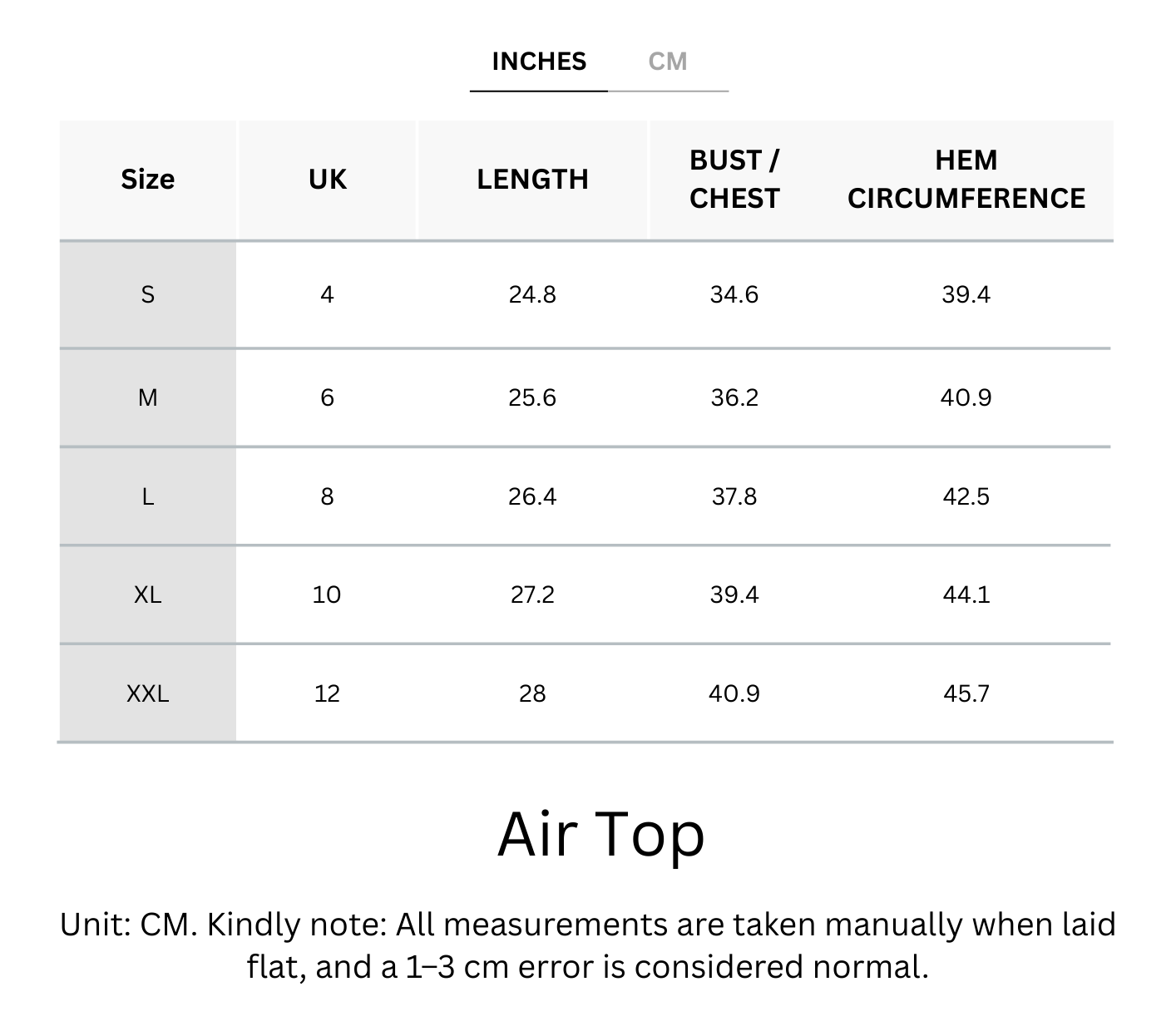
Task: Click the 28 length value for XXL
Action: click(532, 693)
